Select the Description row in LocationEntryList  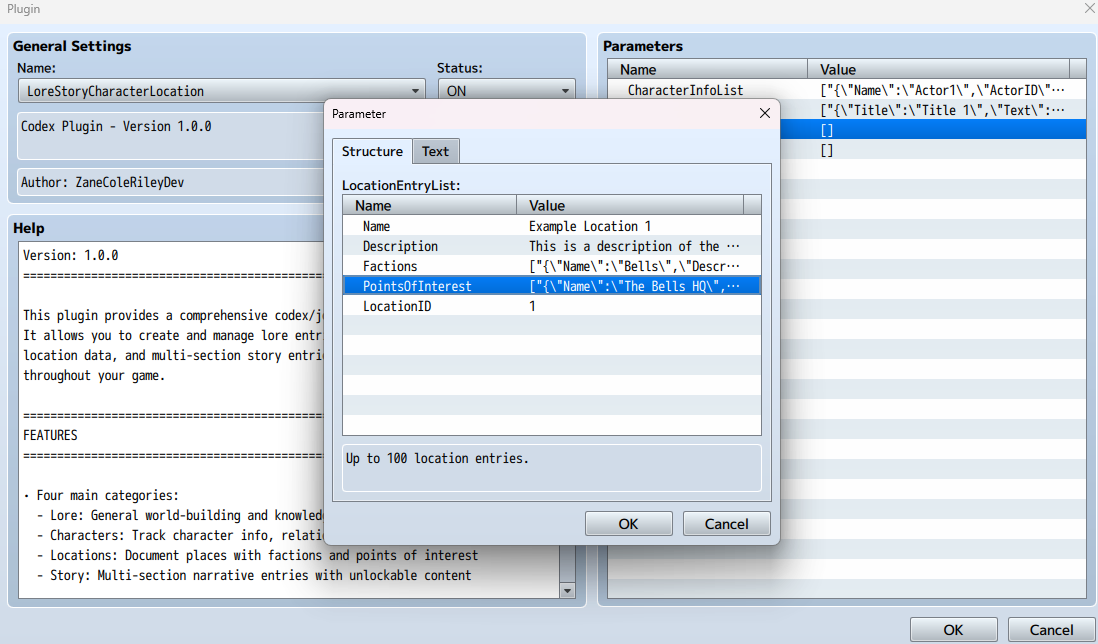click(552, 246)
